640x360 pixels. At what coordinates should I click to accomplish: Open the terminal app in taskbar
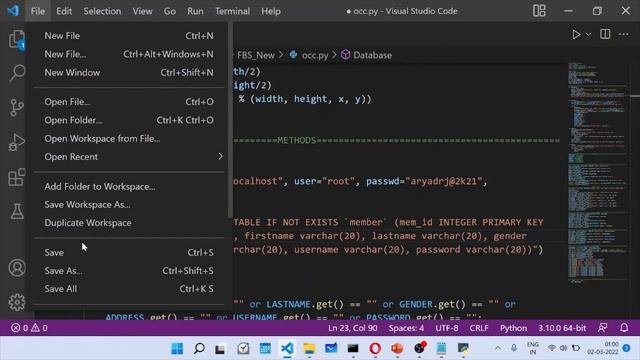click(x=353, y=349)
